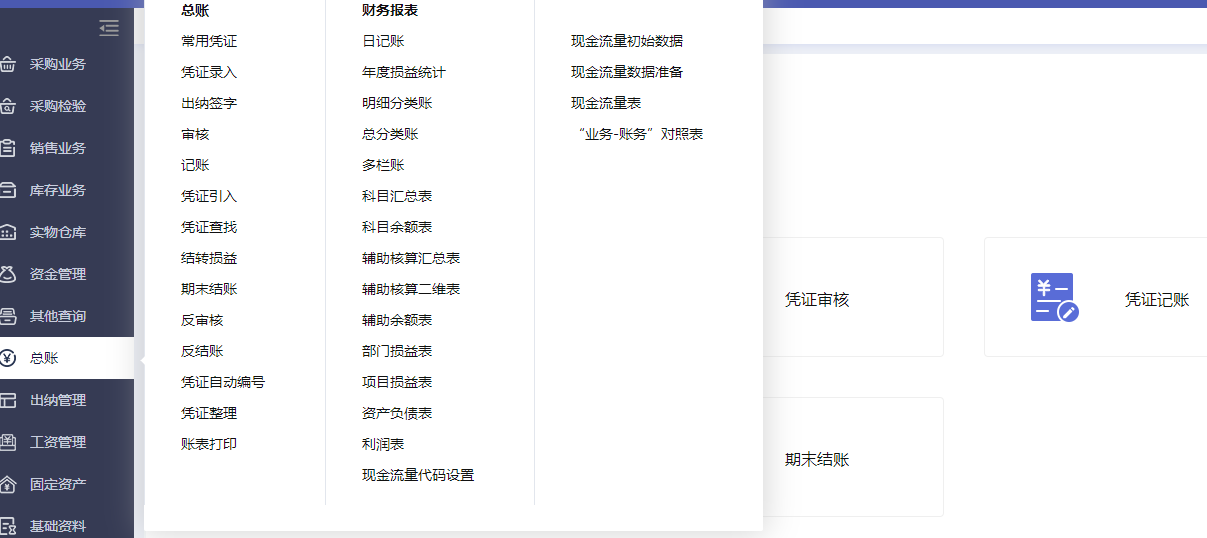
Task: Open 利润表 report
Action: pos(383,444)
